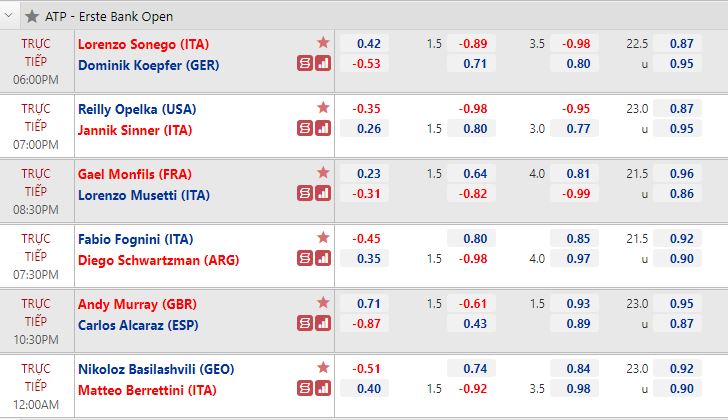
Task: Open live stream icon for Basilashvili vs Berrettini
Action: pos(305,388)
